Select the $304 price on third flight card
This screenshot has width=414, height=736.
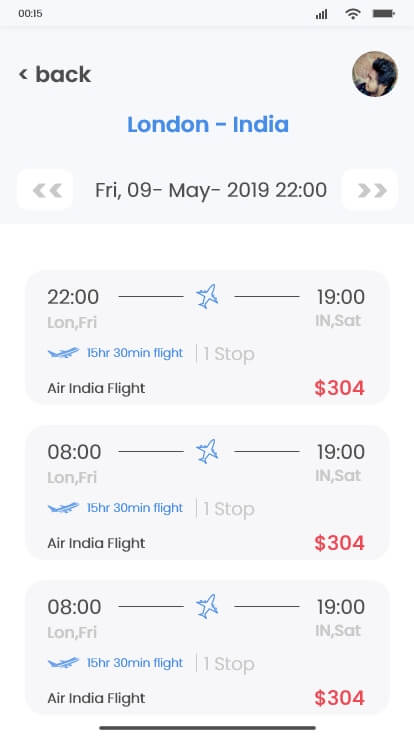[x=339, y=698]
